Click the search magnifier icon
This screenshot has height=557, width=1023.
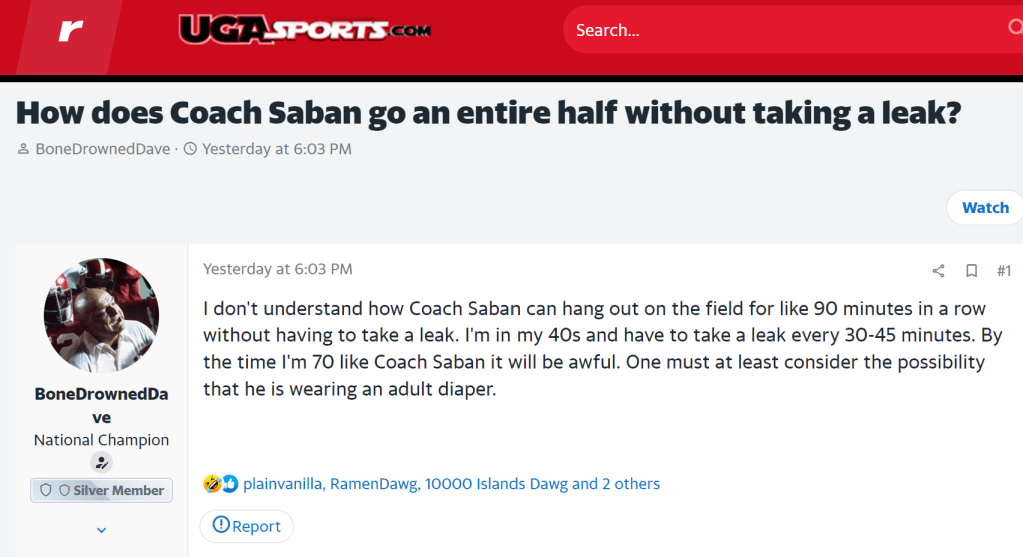coord(1015,29)
